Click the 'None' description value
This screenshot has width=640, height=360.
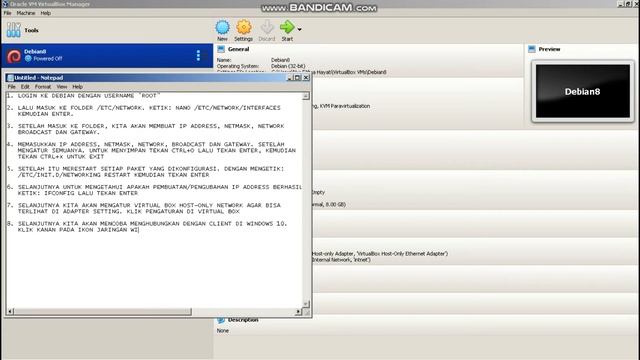tap(222, 331)
